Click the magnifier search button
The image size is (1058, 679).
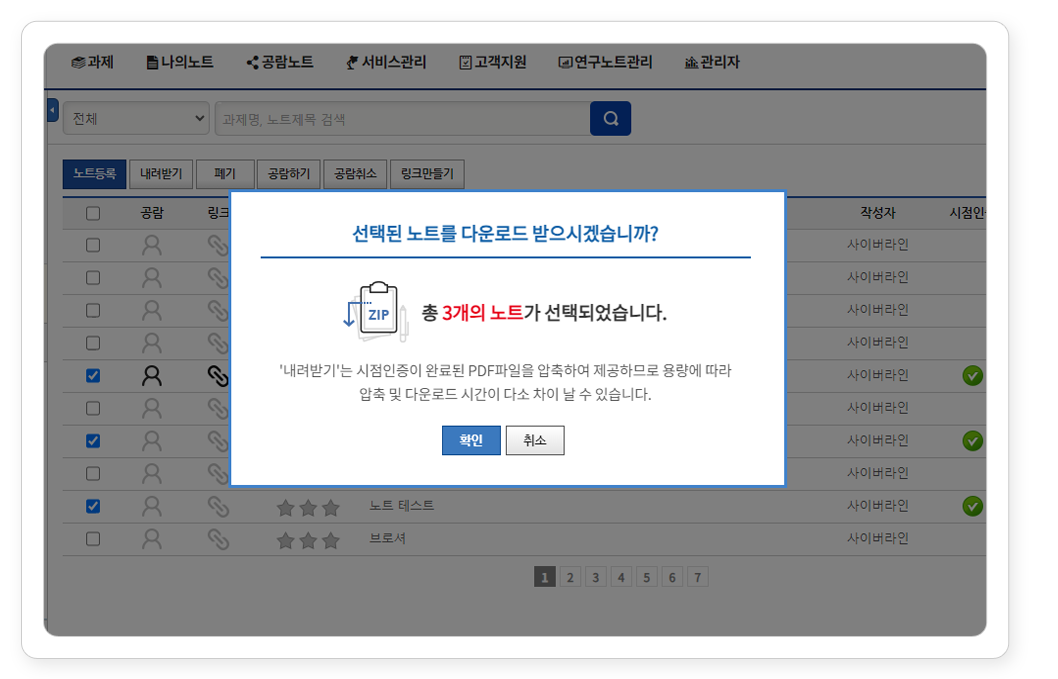610,118
